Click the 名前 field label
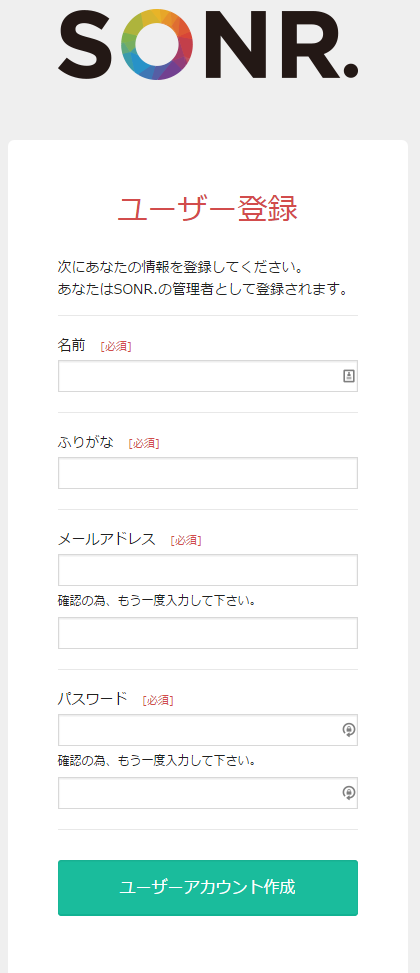The width and height of the screenshot is (420, 973). [x=71, y=345]
